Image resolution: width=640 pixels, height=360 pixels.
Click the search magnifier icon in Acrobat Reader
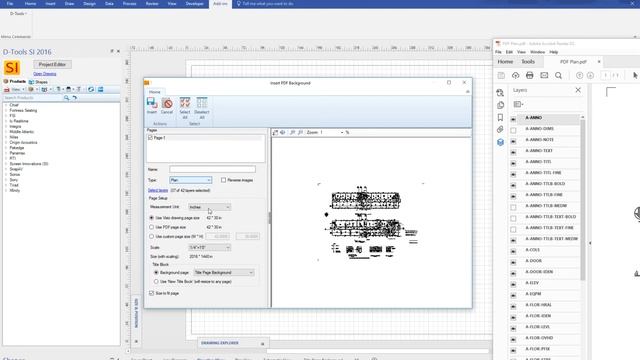click(558, 76)
